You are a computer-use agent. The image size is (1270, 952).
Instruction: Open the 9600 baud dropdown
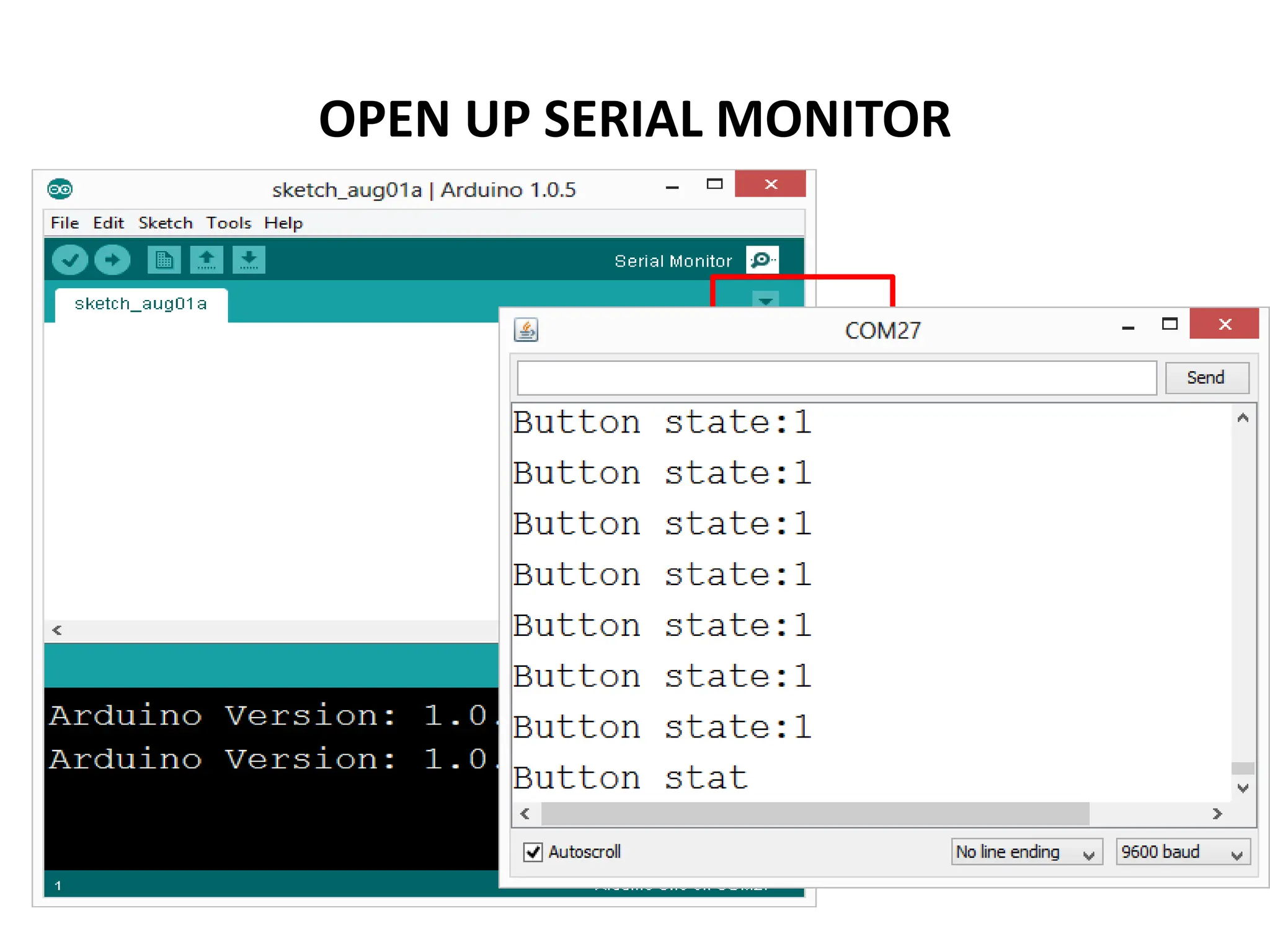click(x=1183, y=852)
